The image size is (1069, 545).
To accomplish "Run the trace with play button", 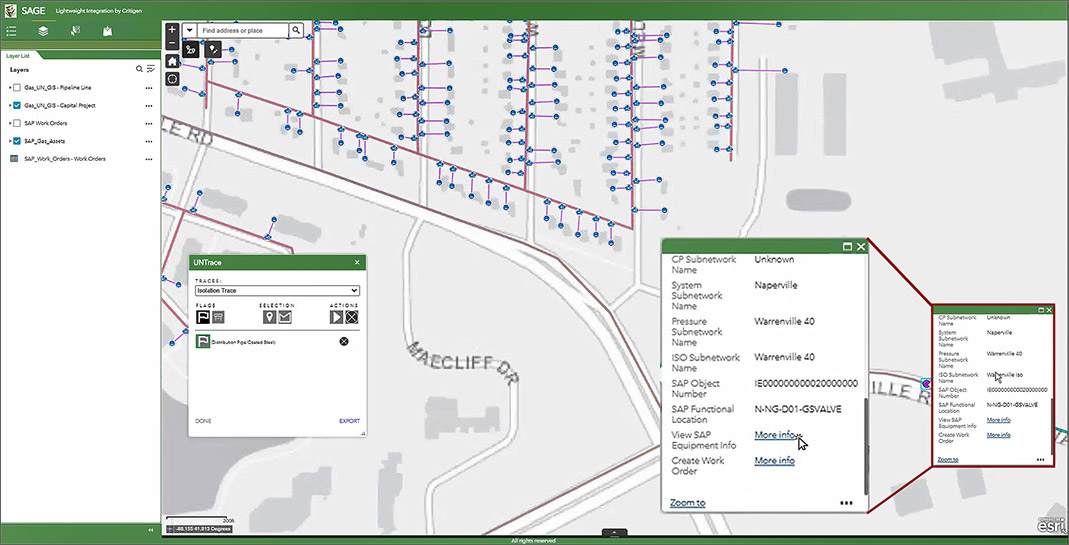I will pyautogui.click(x=336, y=317).
